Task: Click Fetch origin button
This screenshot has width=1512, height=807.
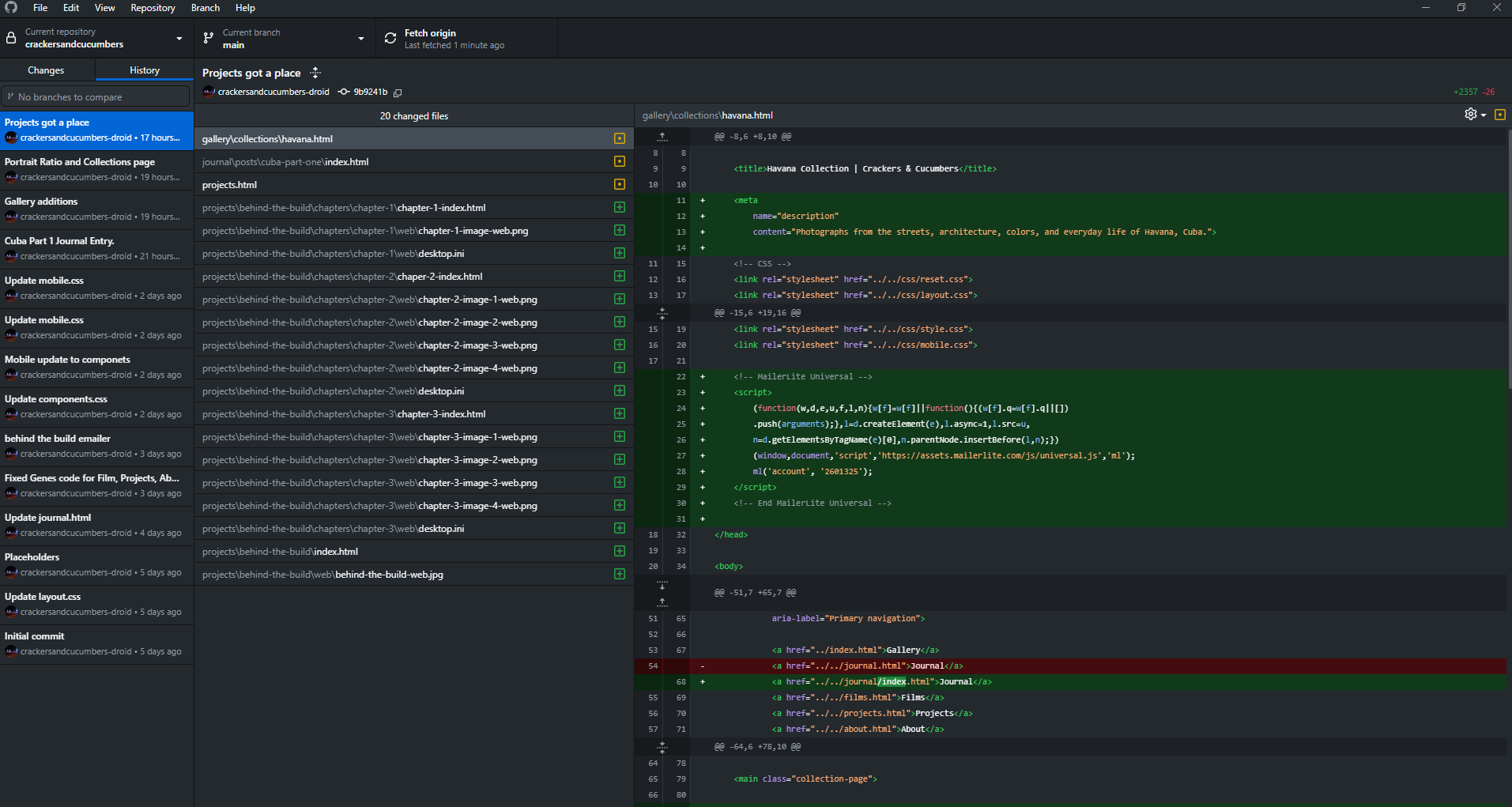Action: (466, 38)
